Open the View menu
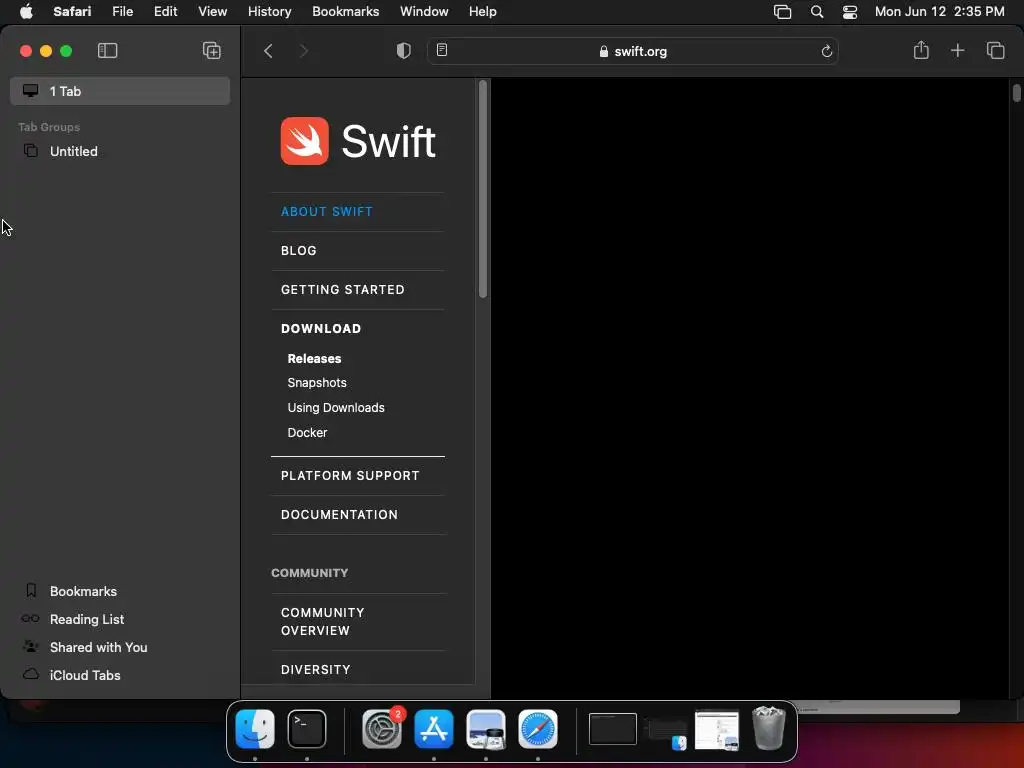This screenshot has width=1024, height=768. [212, 12]
